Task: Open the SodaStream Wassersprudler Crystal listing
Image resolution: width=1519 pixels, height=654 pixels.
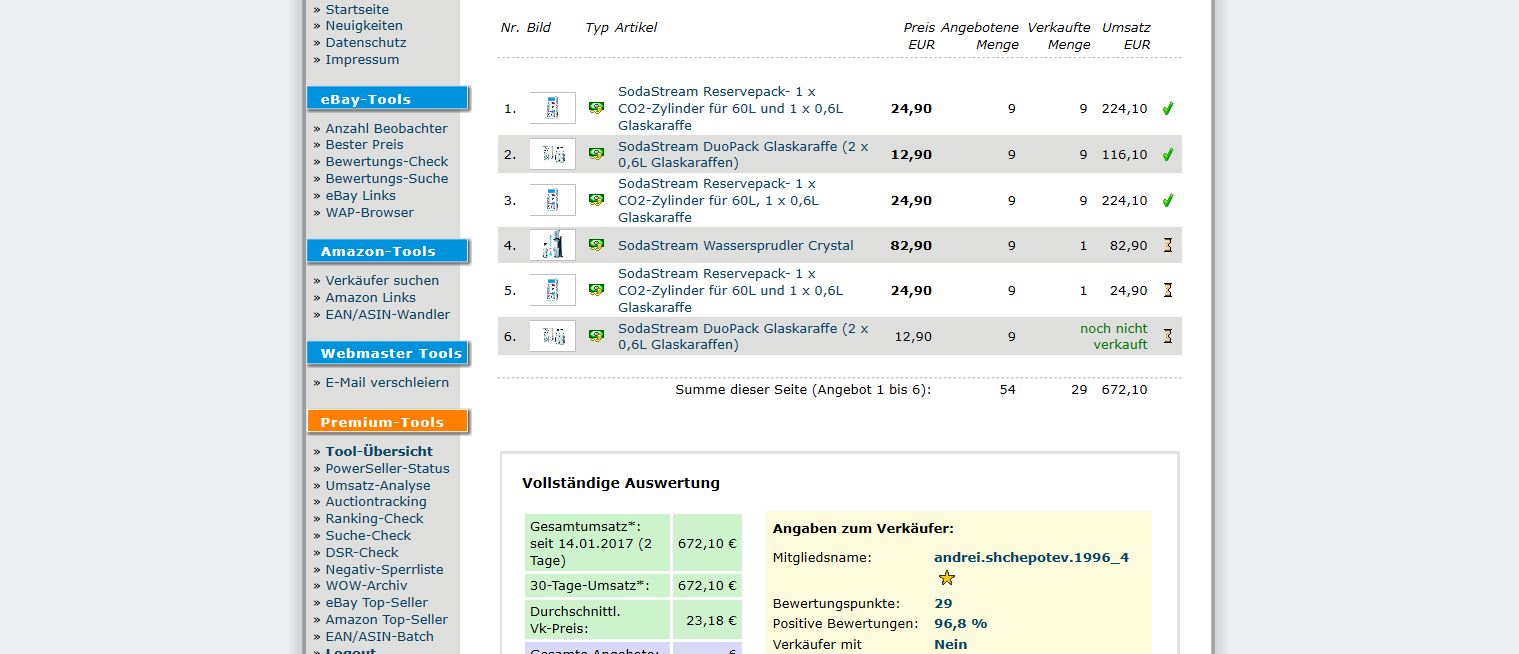Action: pyautogui.click(x=736, y=245)
